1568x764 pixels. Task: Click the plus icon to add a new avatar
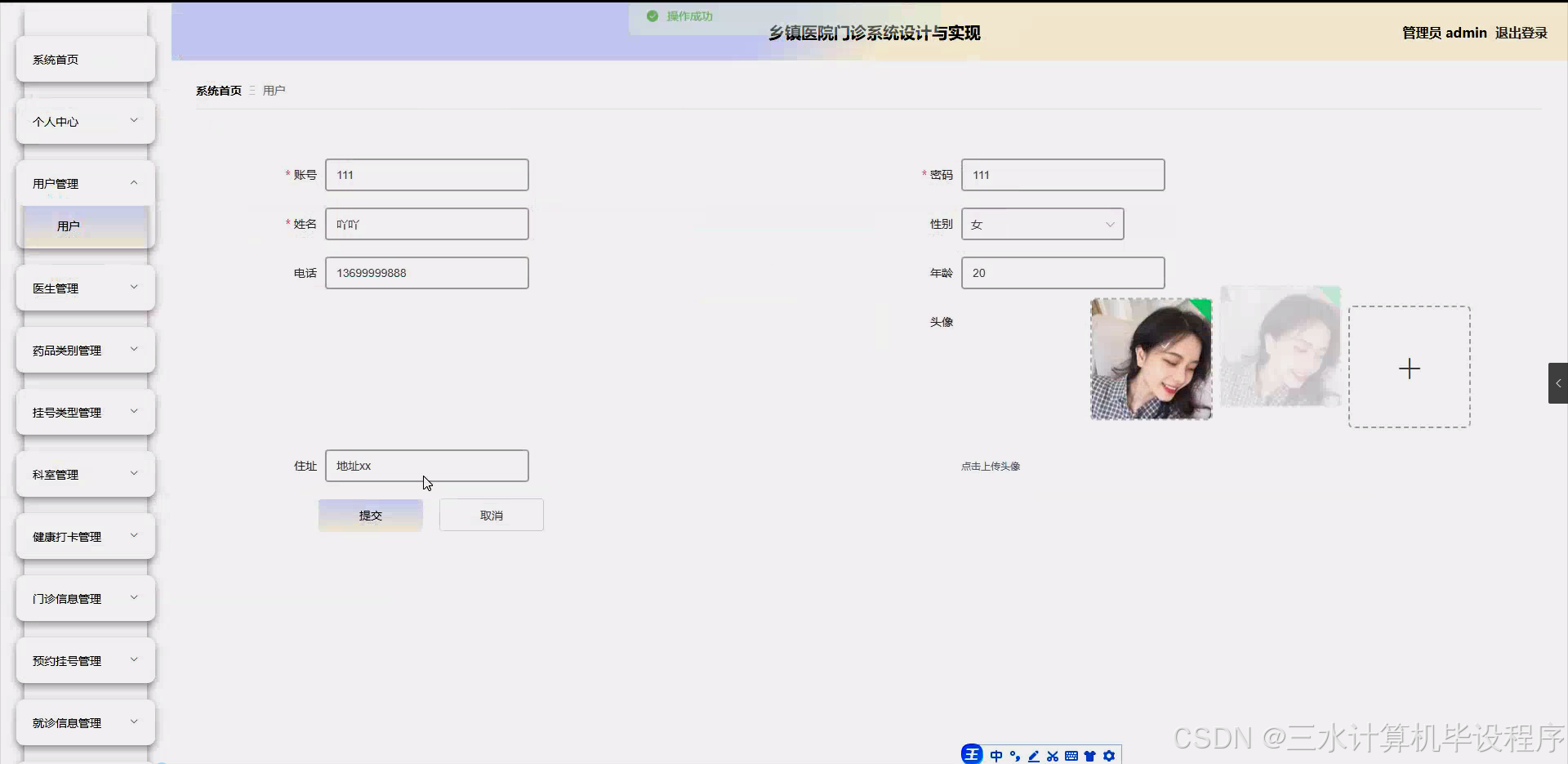tap(1410, 369)
